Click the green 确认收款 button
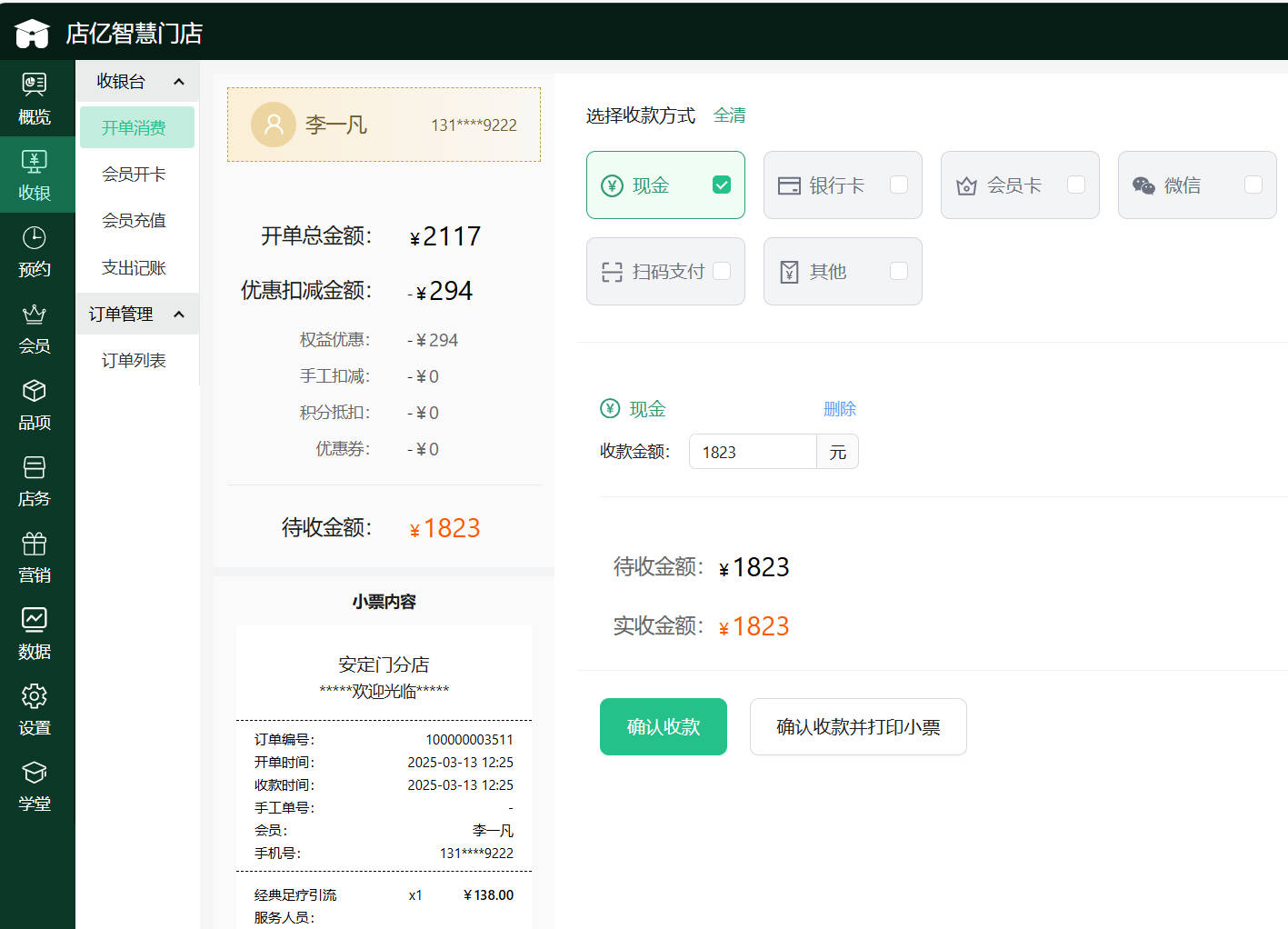This screenshot has width=1288, height=929. click(664, 726)
